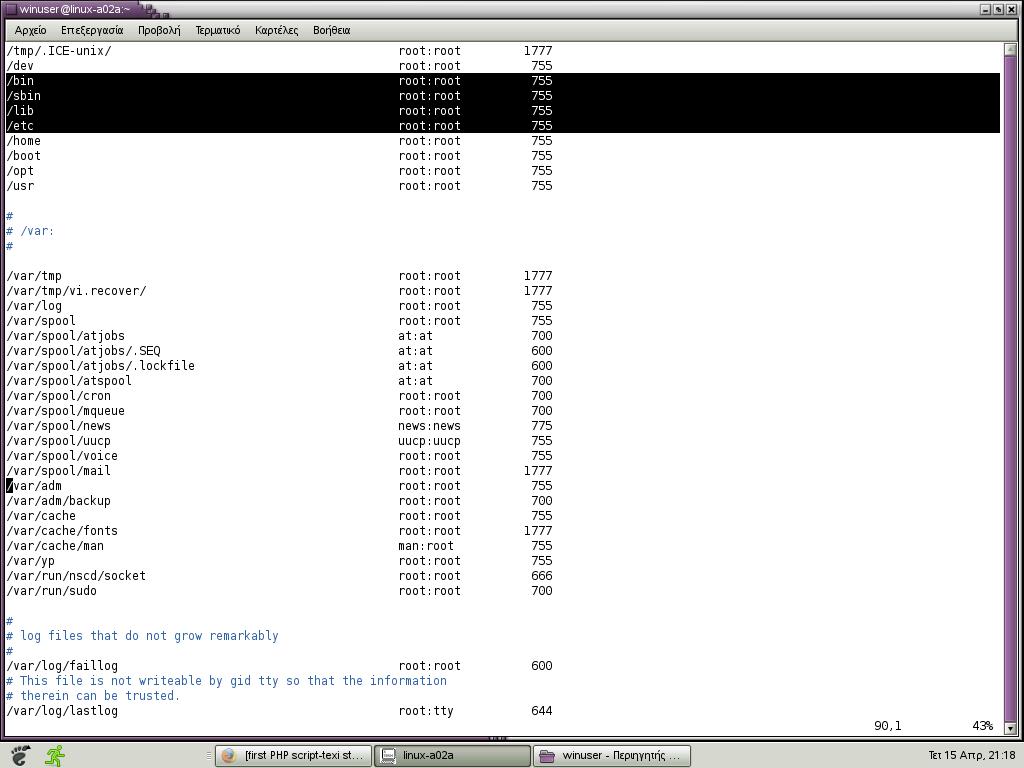This screenshot has width=1024, height=768.
Task: Click the /var/log/faillog path
Action: pyautogui.click(x=62, y=667)
